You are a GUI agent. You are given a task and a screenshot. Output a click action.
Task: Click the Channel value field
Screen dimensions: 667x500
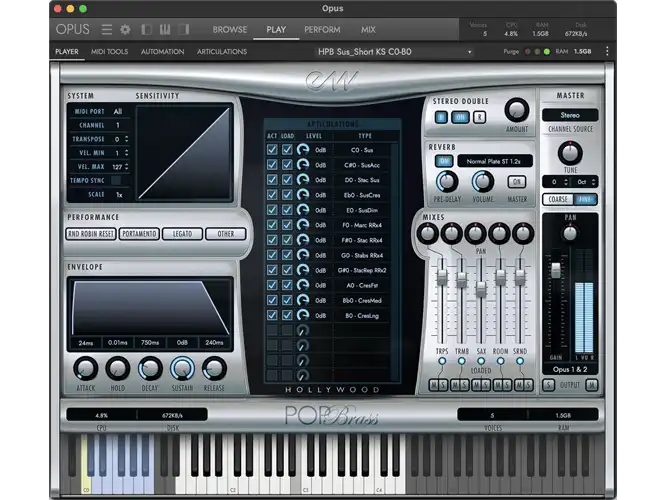(118, 125)
